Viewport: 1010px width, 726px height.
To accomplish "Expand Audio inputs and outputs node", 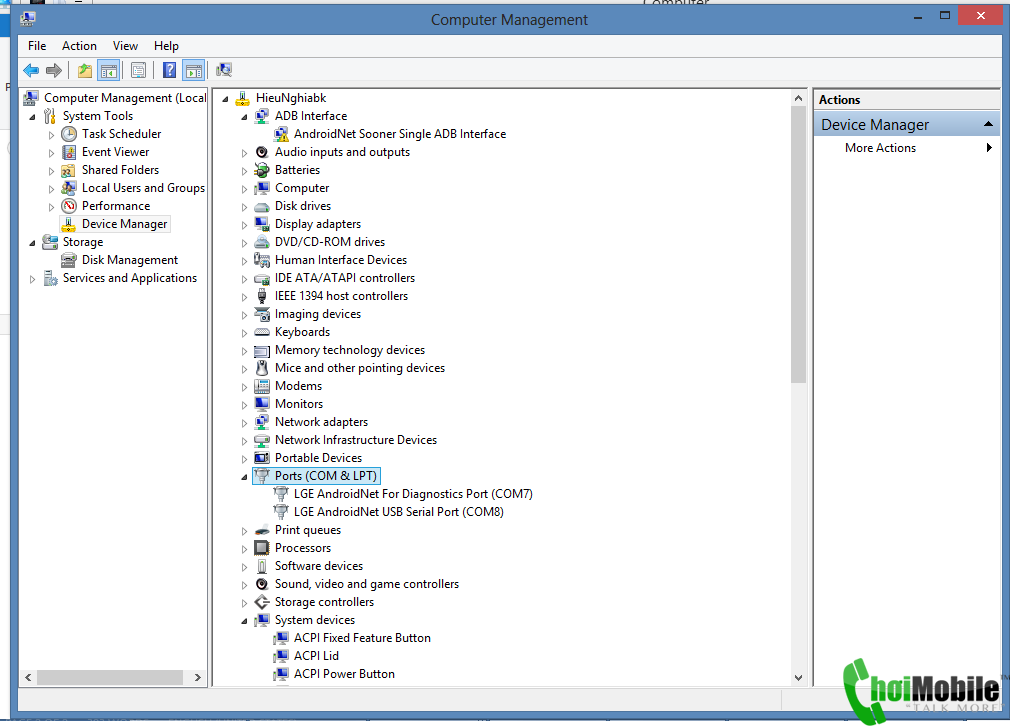I will (x=244, y=153).
